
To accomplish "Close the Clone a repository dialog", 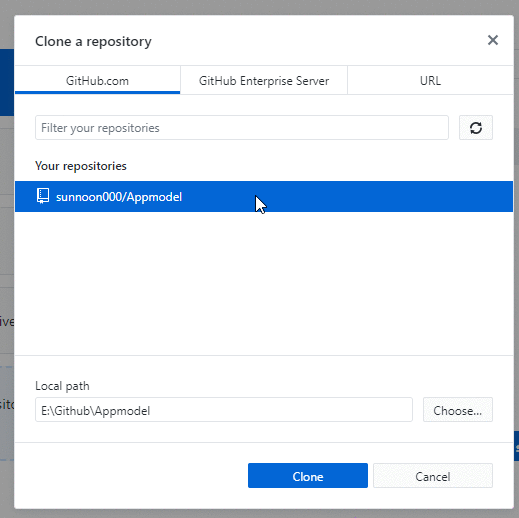I will pos(493,40).
